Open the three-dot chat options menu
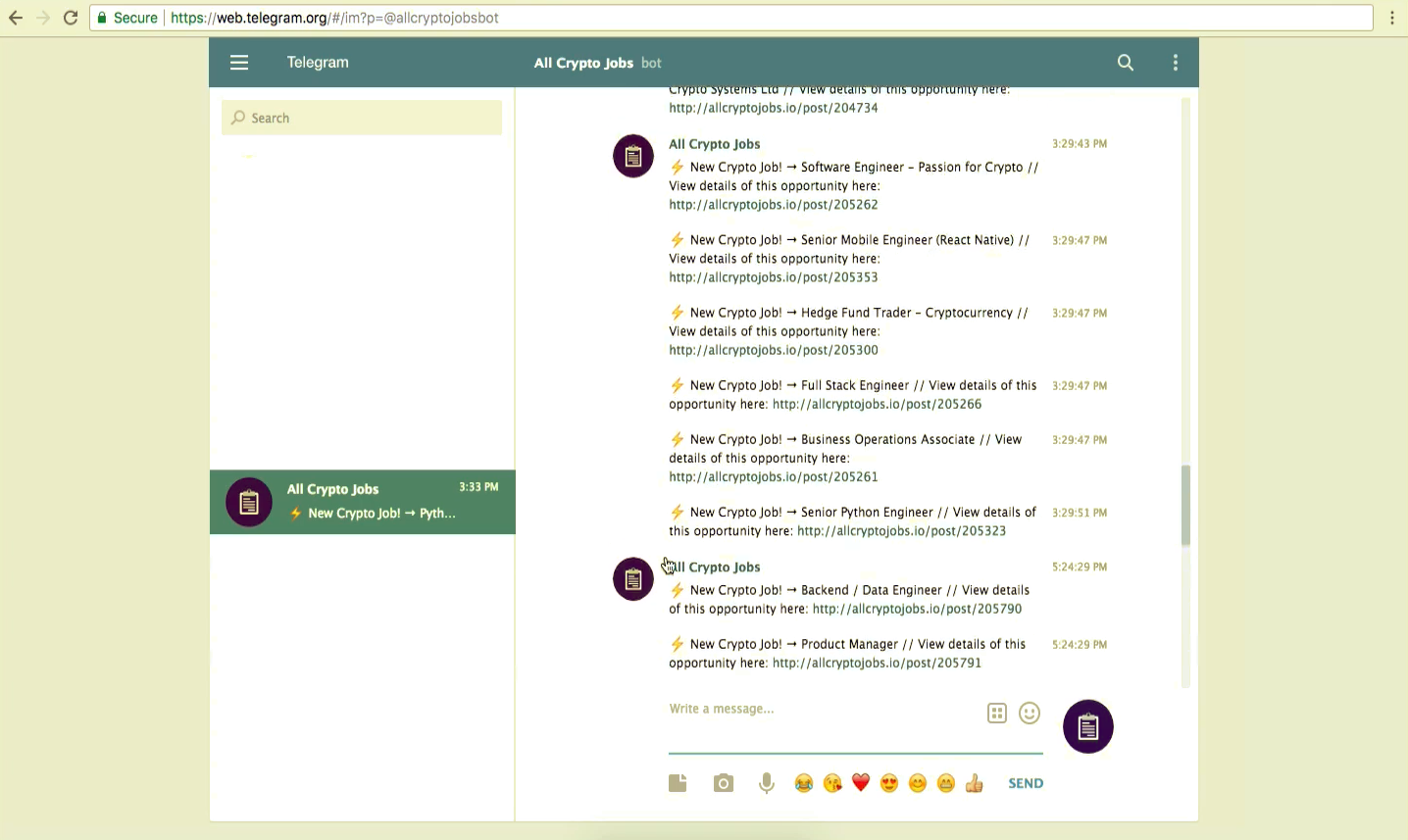The width and height of the screenshot is (1408, 840). pos(1176,63)
